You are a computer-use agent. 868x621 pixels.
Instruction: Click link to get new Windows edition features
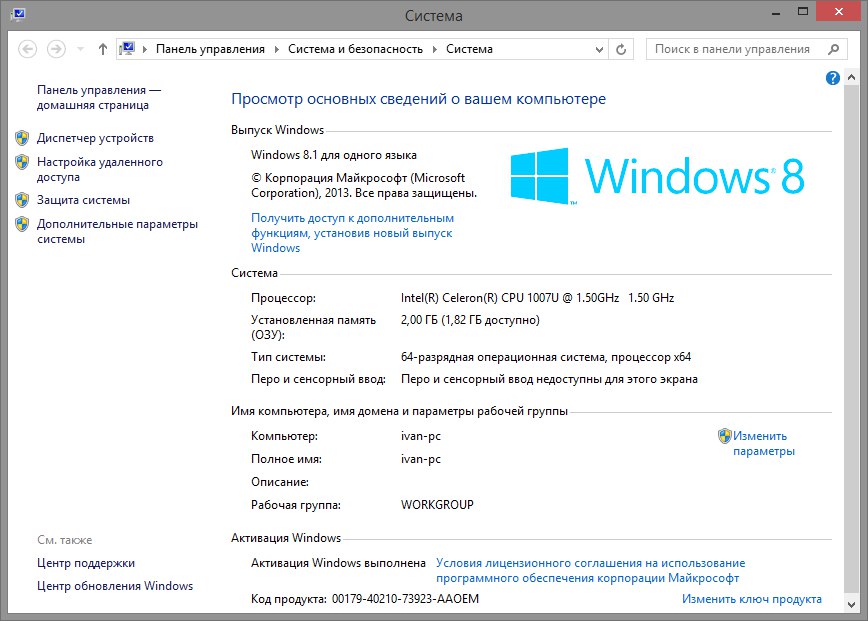tap(353, 233)
